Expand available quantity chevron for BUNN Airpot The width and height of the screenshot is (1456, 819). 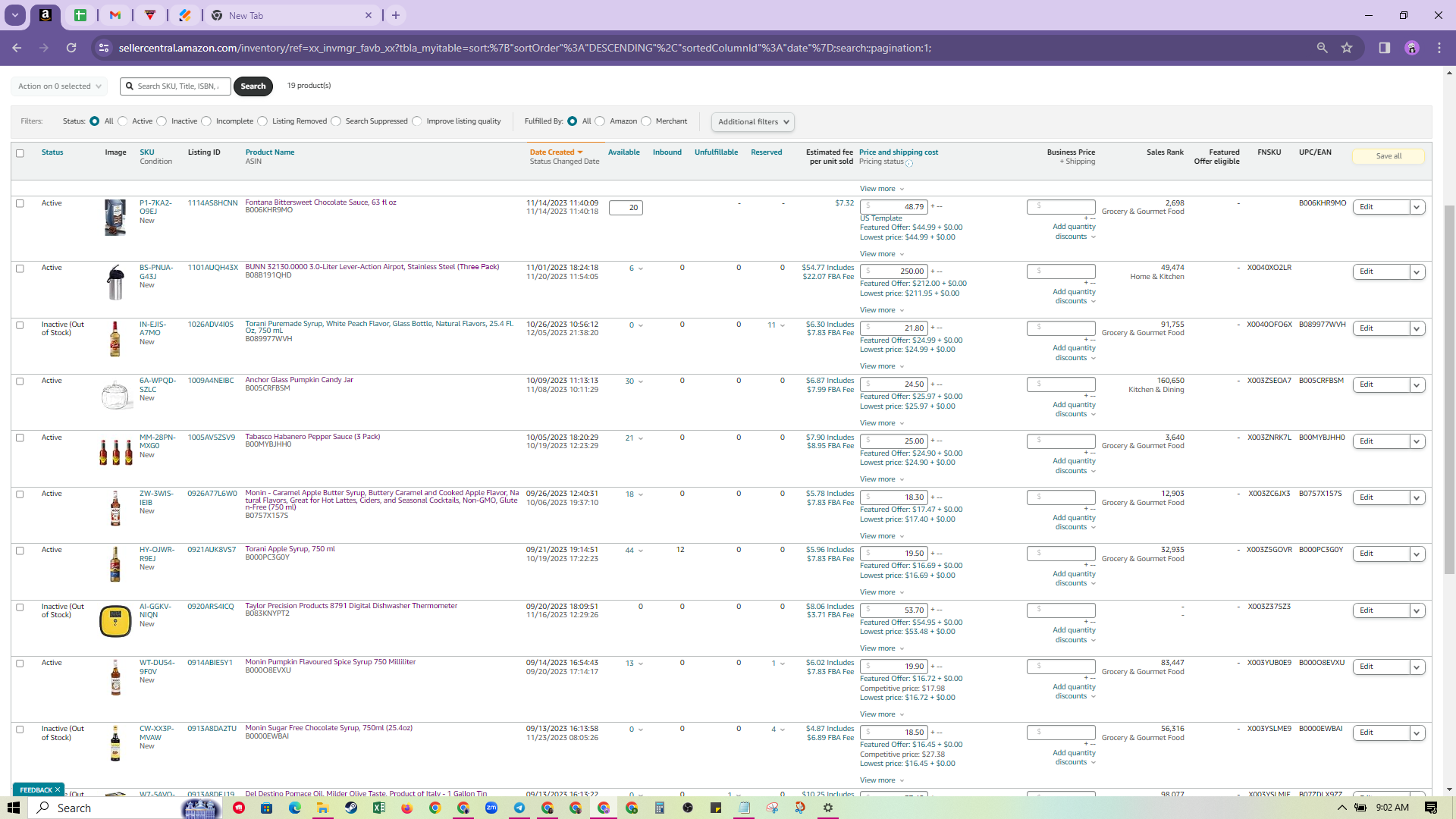click(641, 268)
